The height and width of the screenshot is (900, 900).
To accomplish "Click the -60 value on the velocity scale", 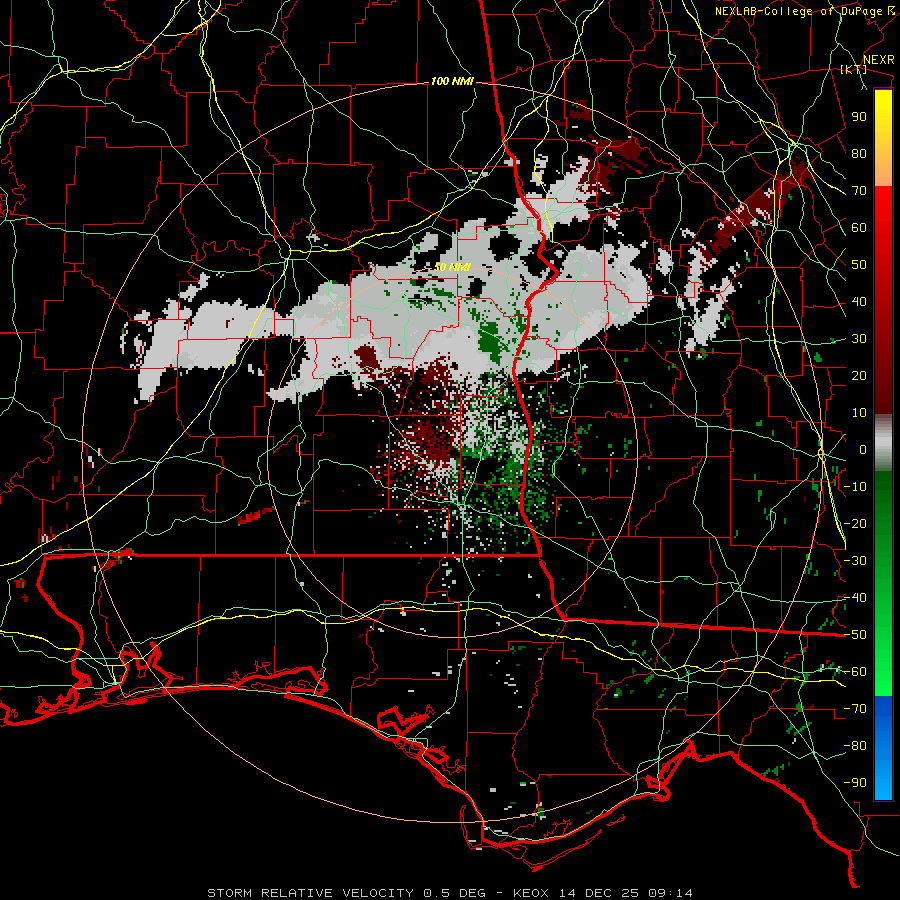I will pos(855,672).
